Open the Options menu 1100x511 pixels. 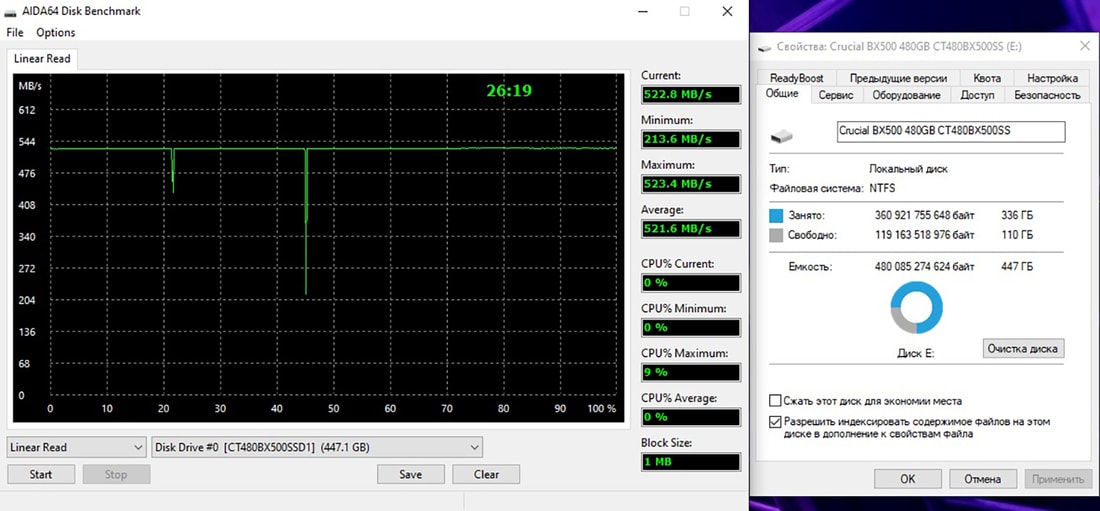(55, 33)
